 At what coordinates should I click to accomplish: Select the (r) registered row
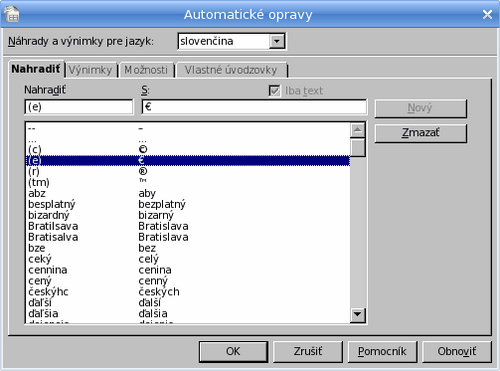(x=188, y=172)
